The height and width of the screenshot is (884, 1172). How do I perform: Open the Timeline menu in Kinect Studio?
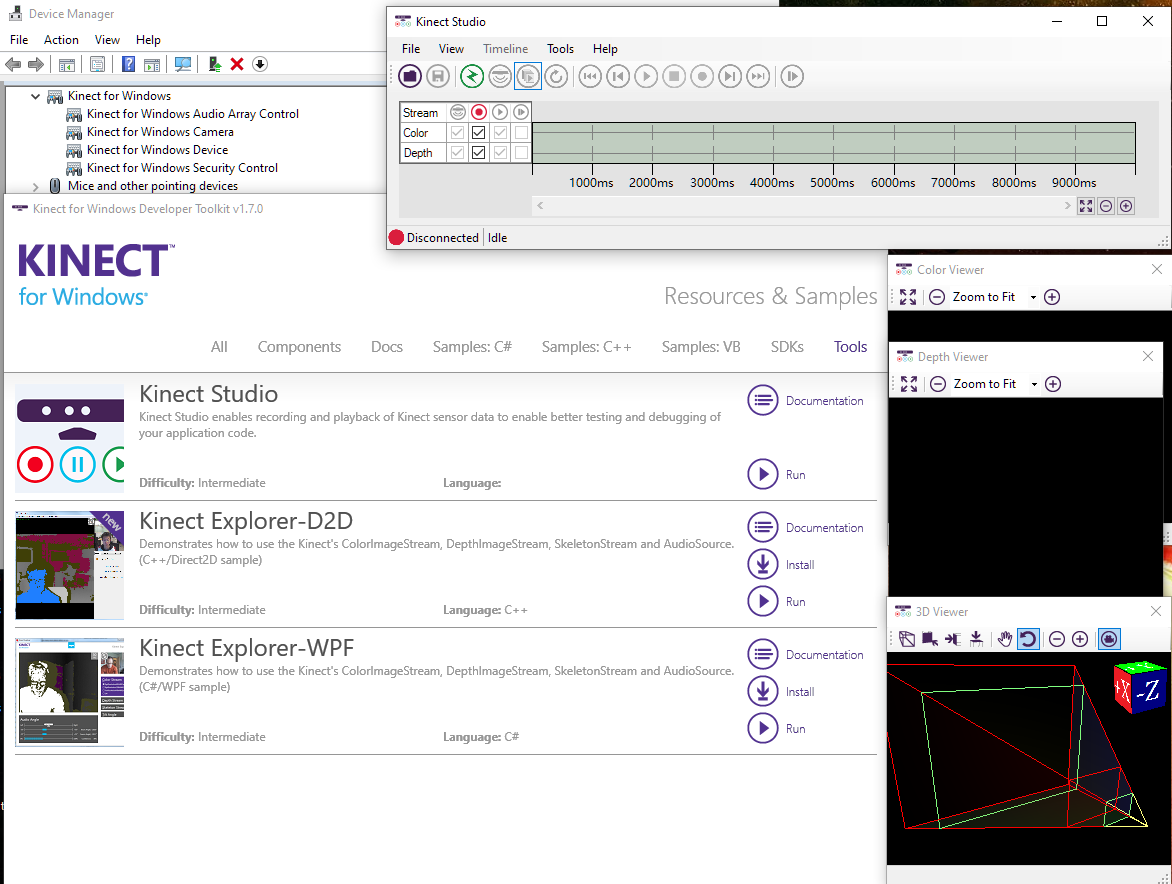(505, 48)
